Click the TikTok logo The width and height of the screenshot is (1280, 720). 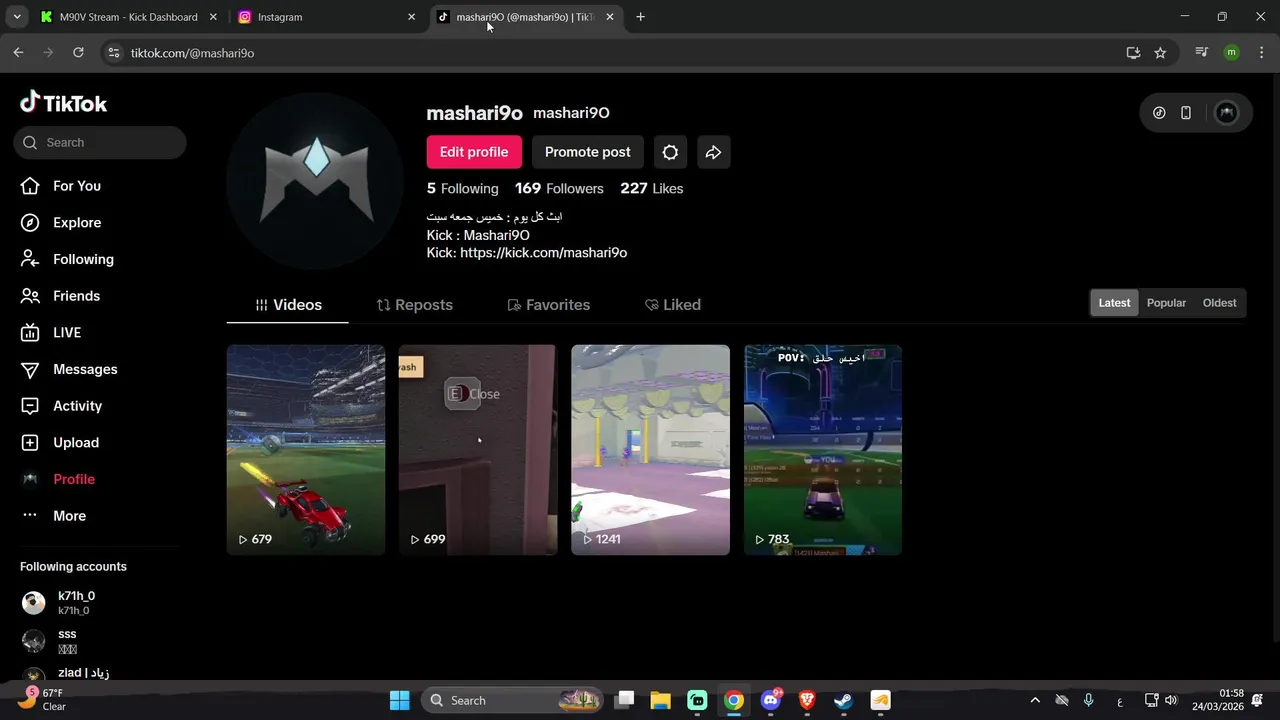(x=63, y=102)
